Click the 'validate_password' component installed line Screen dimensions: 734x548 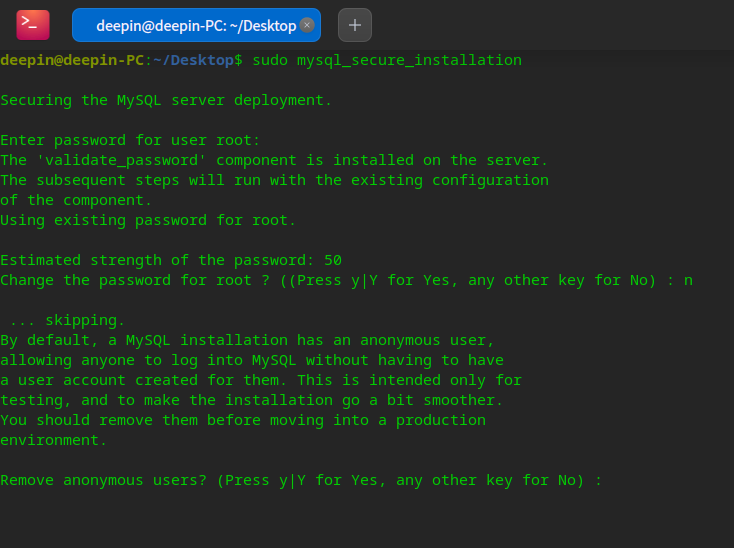tap(274, 160)
